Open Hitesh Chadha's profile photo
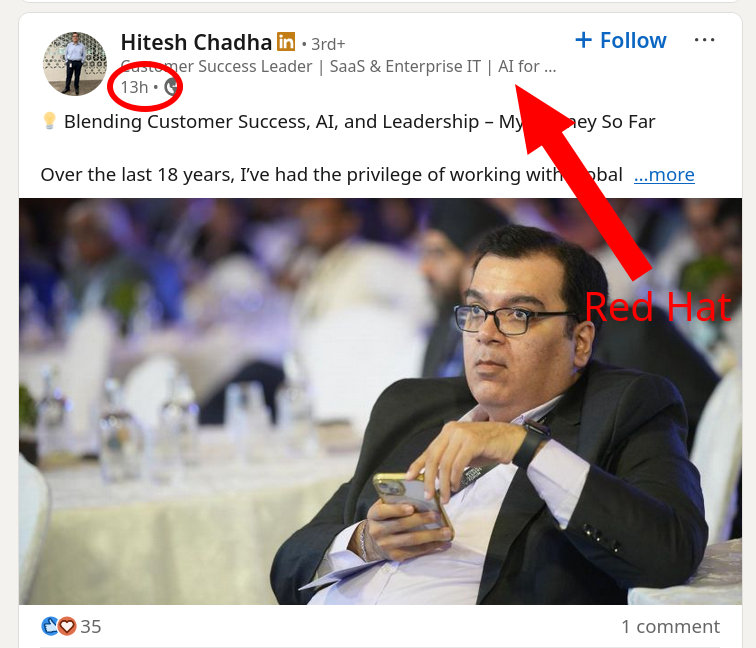756x648 pixels. pyautogui.click(x=75, y=64)
